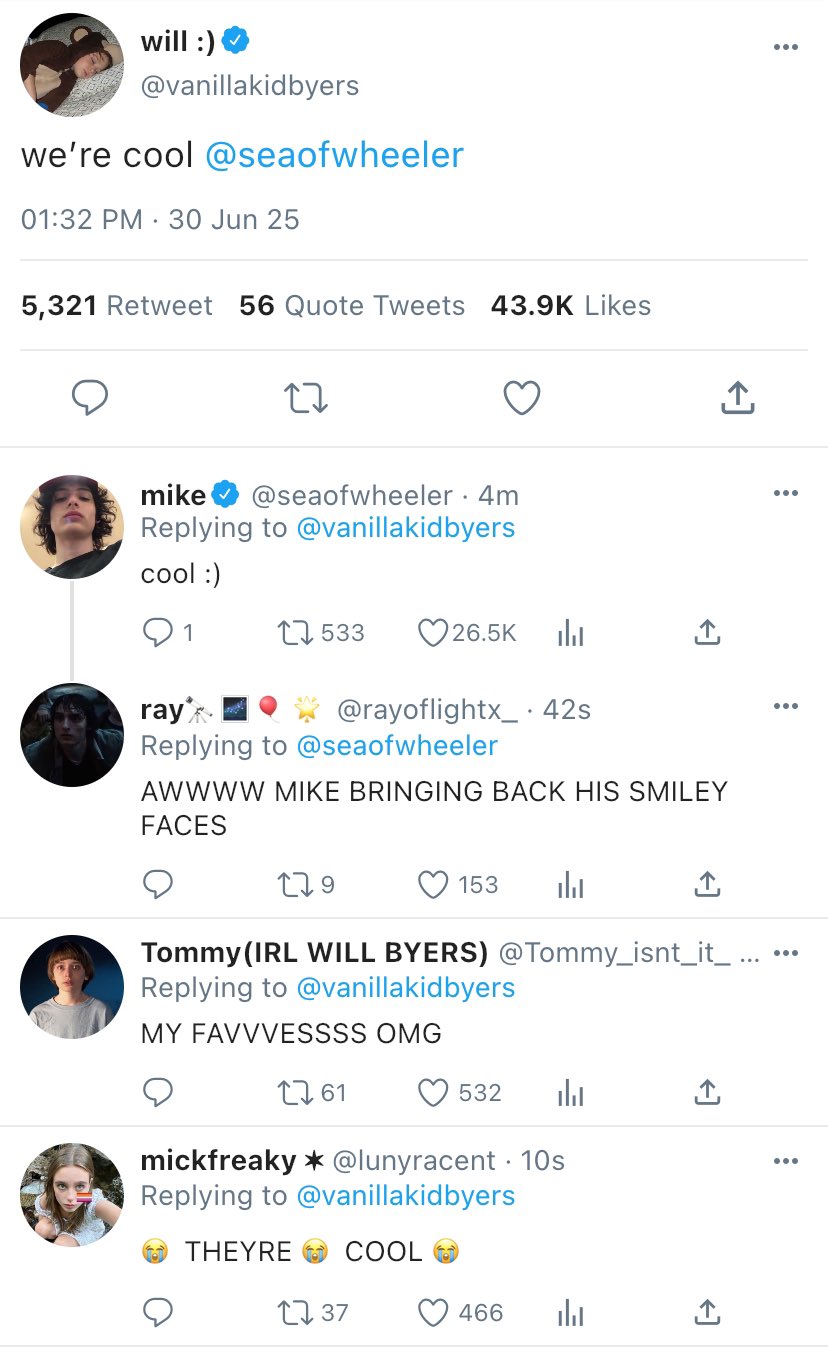Open @vanillakidbyers link in mike's reply
828x1353 pixels.
[405, 528]
